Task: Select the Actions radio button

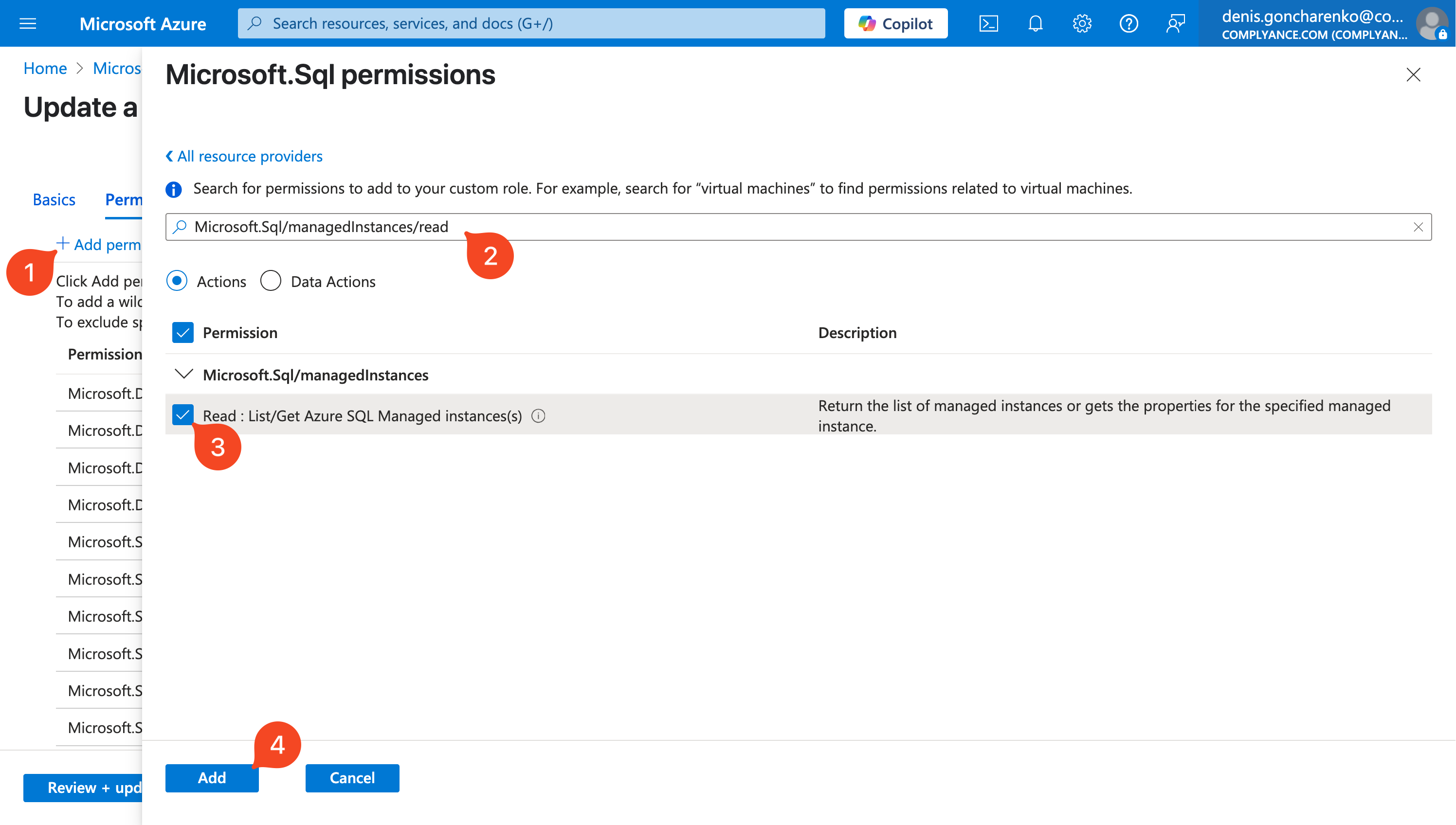Action: pos(177,281)
